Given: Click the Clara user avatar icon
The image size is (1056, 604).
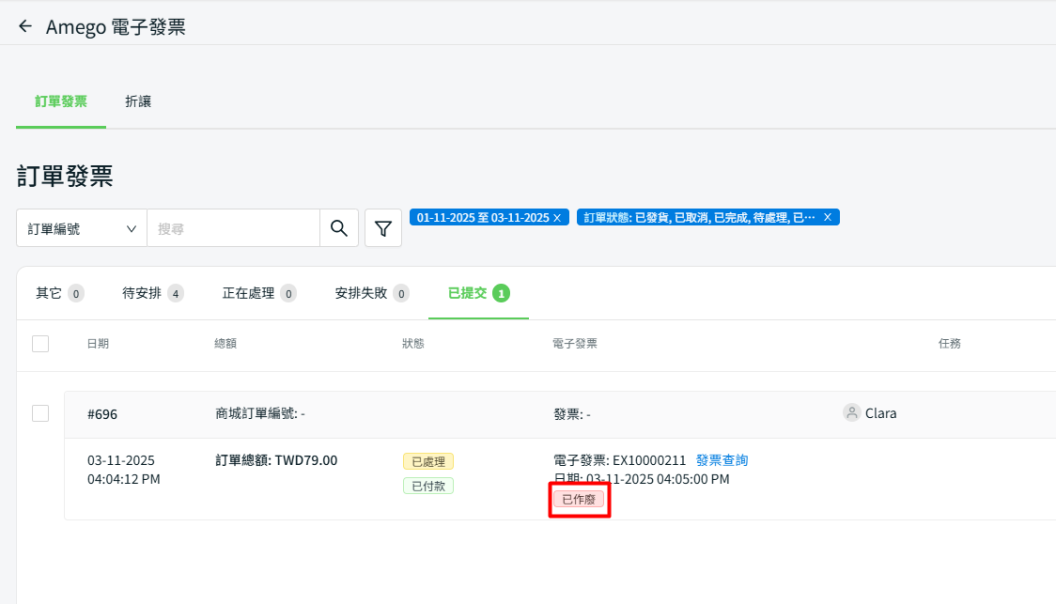Looking at the screenshot, I should pos(852,413).
